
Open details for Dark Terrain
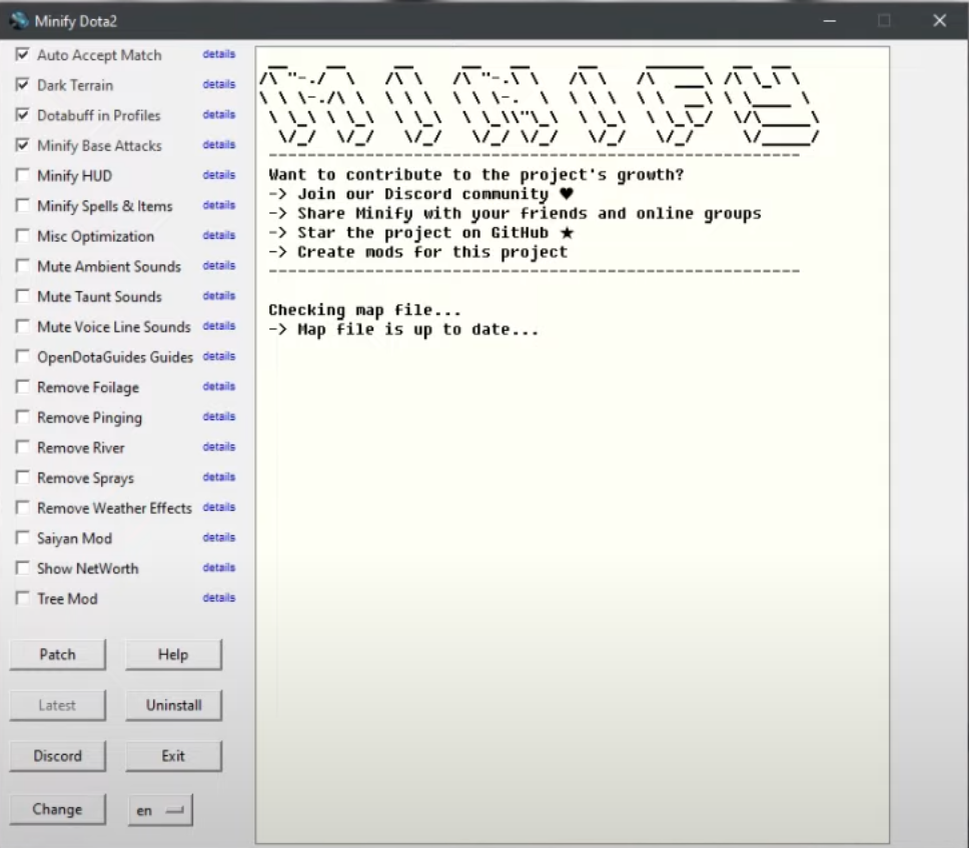[x=219, y=84]
